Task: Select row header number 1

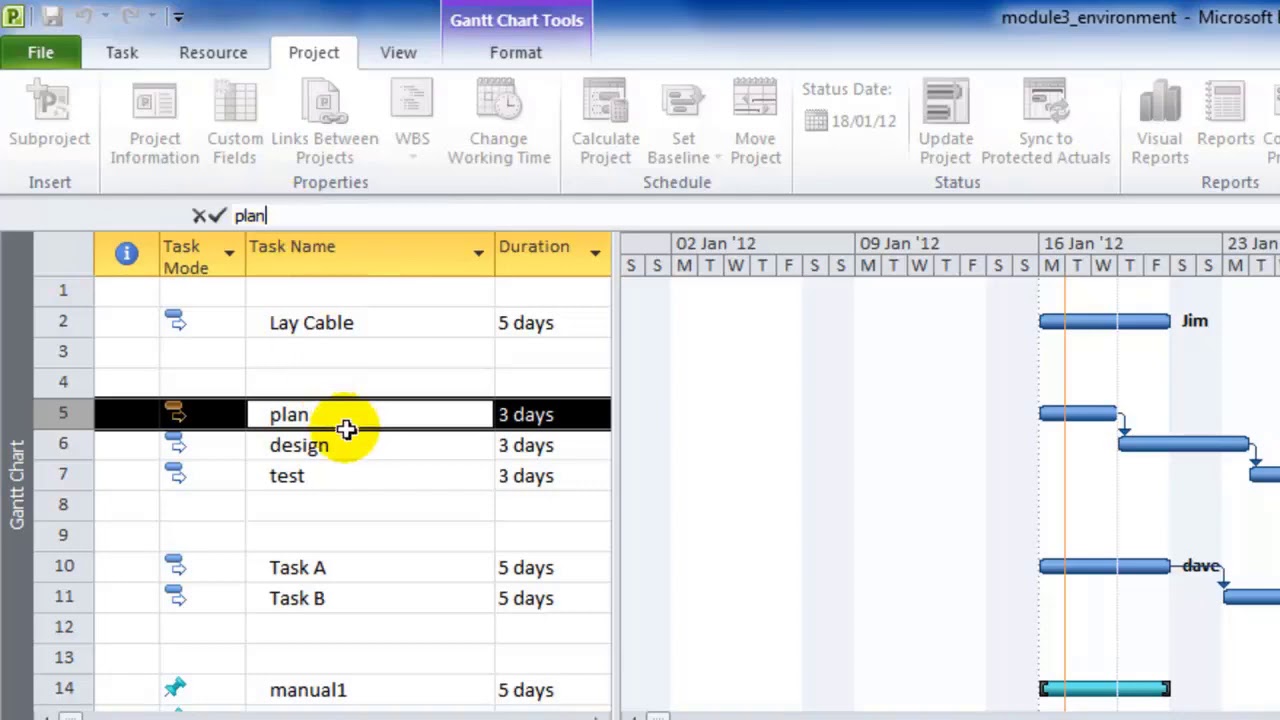Action: 63,291
